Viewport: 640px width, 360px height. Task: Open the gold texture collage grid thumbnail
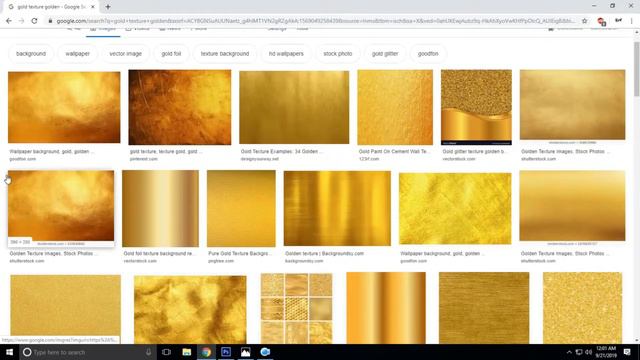[296, 308]
